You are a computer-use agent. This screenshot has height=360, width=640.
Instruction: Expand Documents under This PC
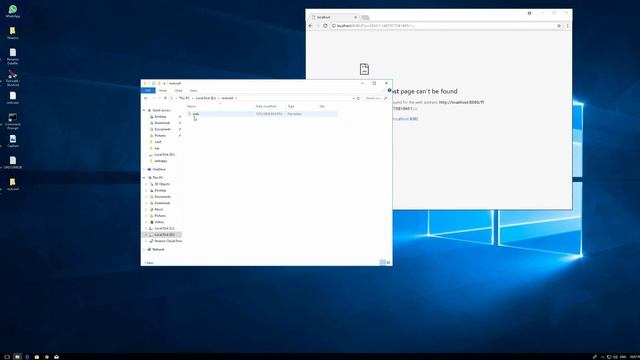tap(147, 197)
